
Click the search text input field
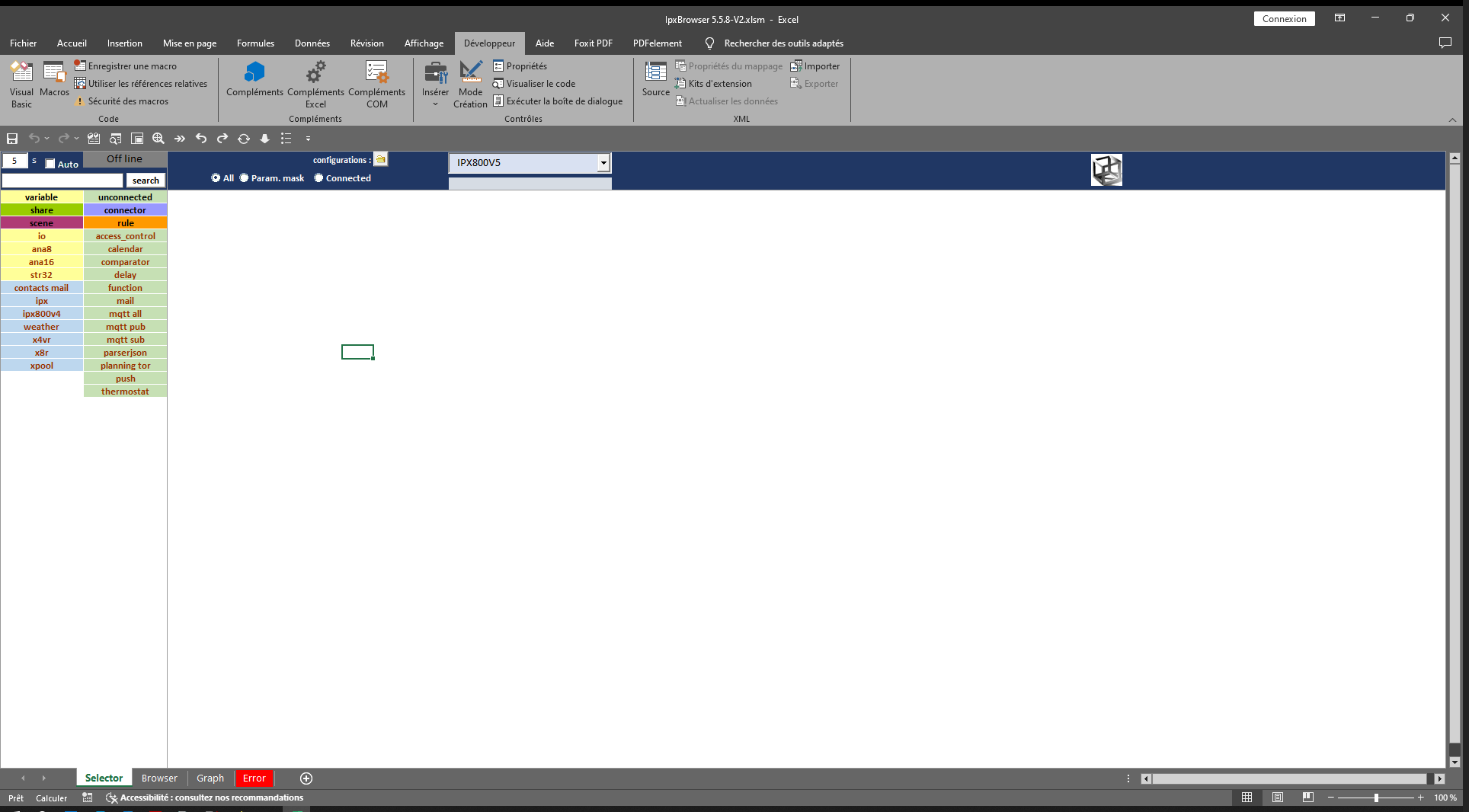pyautogui.click(x=62, y=181)
